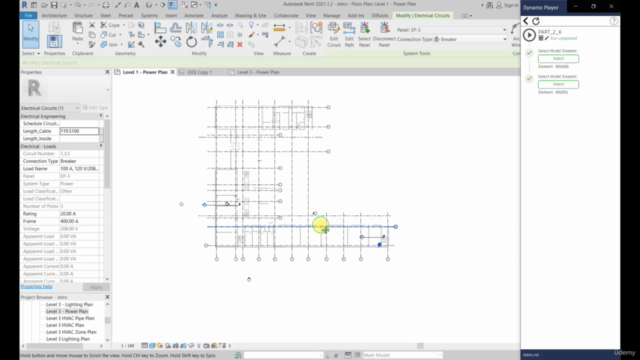Collapse the Electrical - Loads properties group

101,146
